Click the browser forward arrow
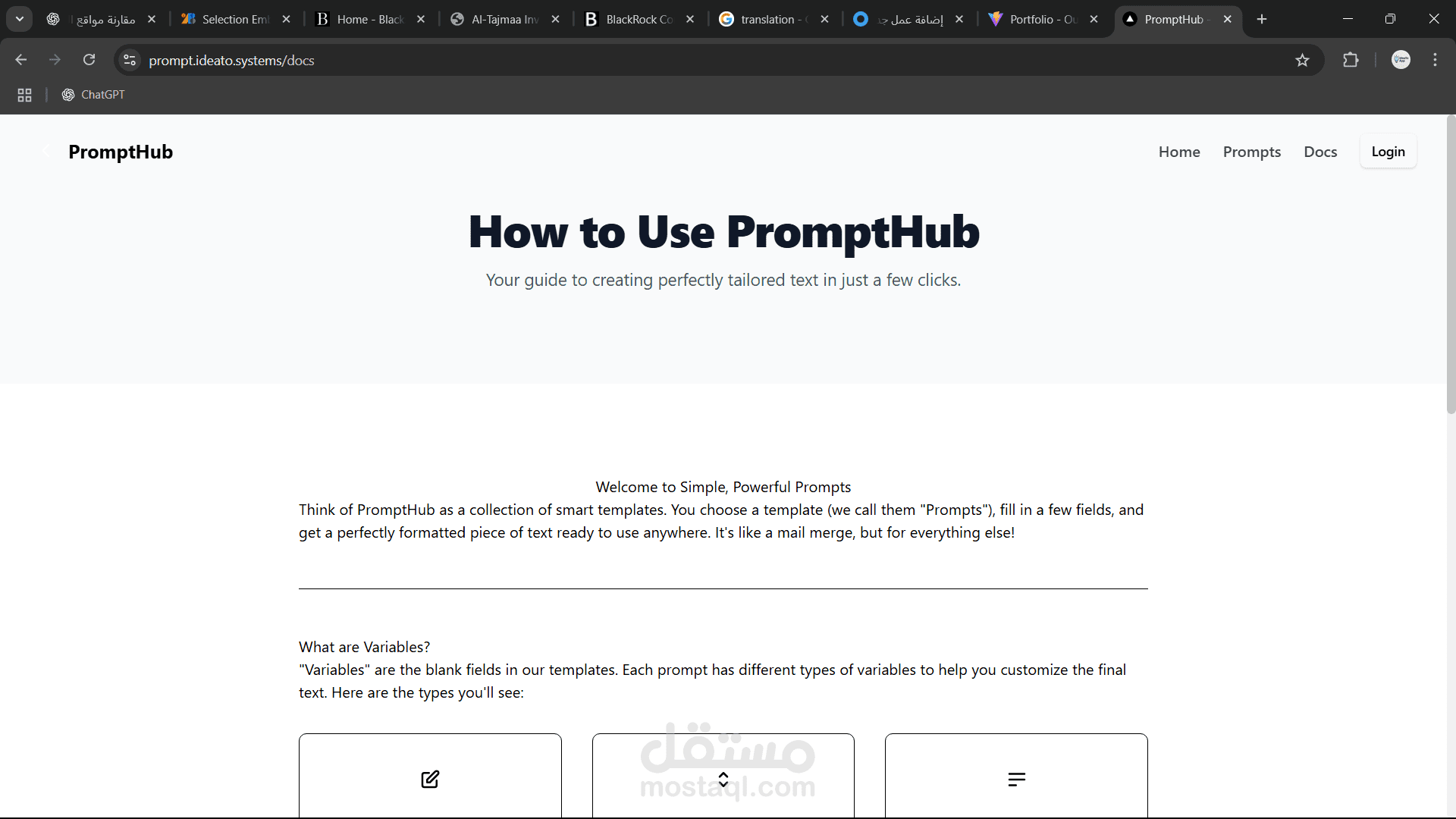Screen dimensions: 1456x819 click(55, 60)
